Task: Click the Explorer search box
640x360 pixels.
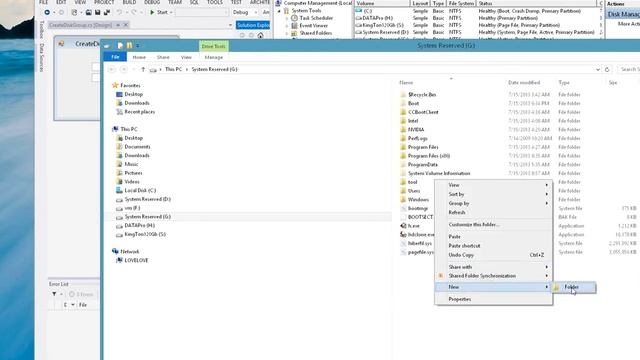Action: pyautogui.click(x=629, y=69)
